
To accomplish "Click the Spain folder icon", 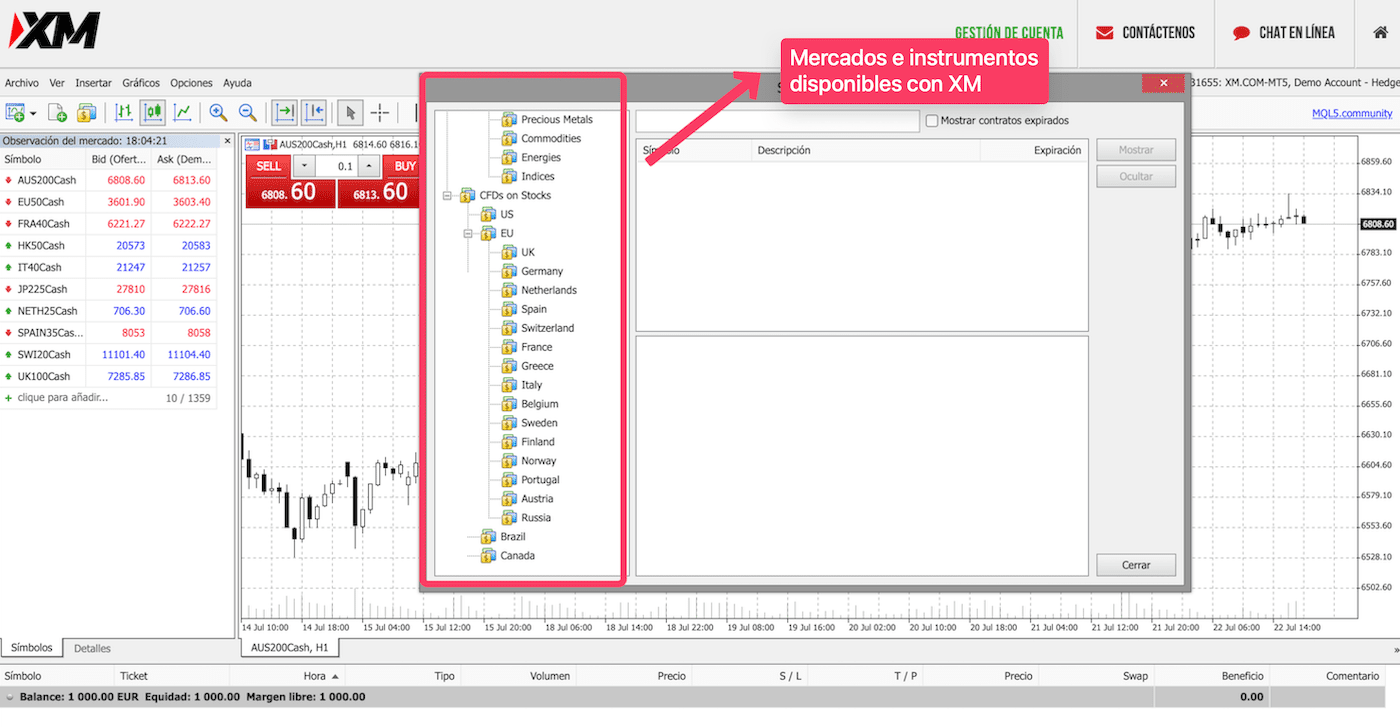I will 509,309.
